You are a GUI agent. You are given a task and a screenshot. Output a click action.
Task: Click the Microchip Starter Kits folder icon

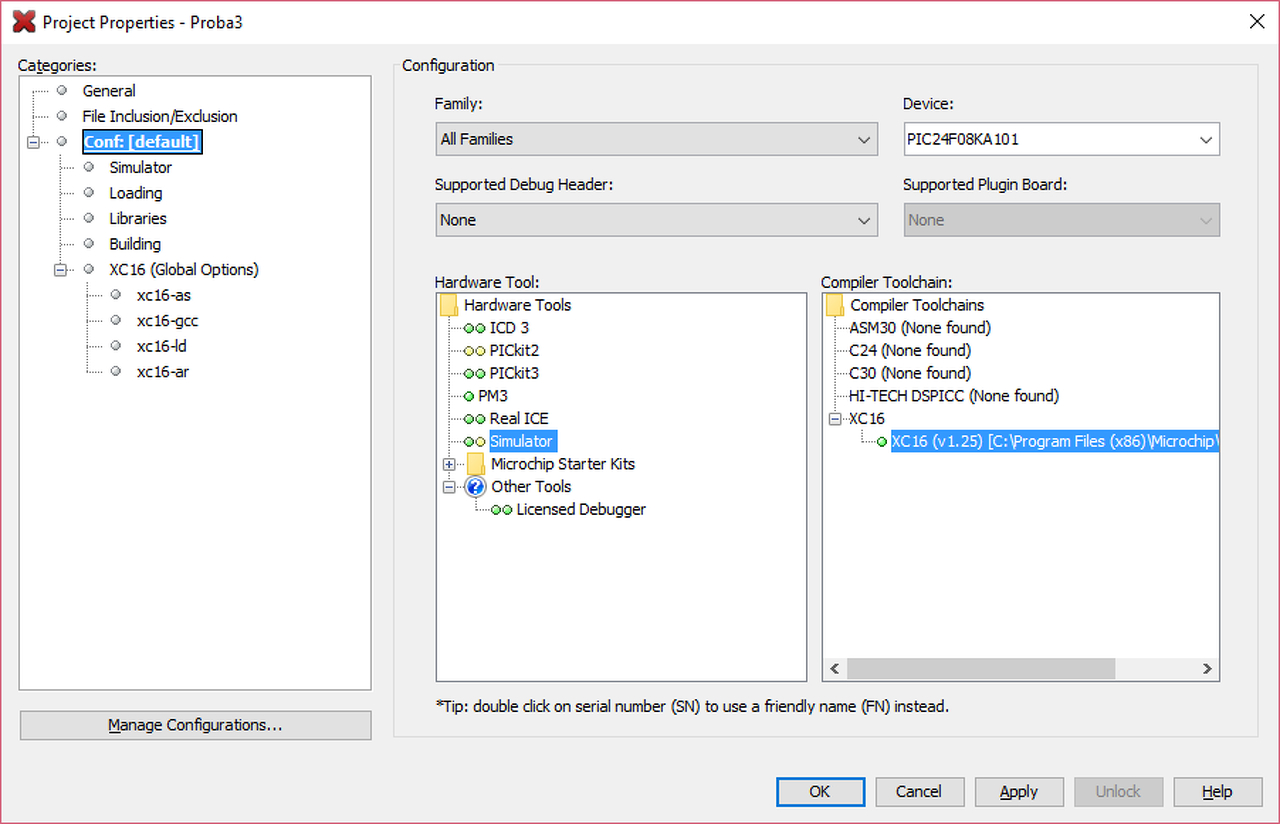pos(476,464)
